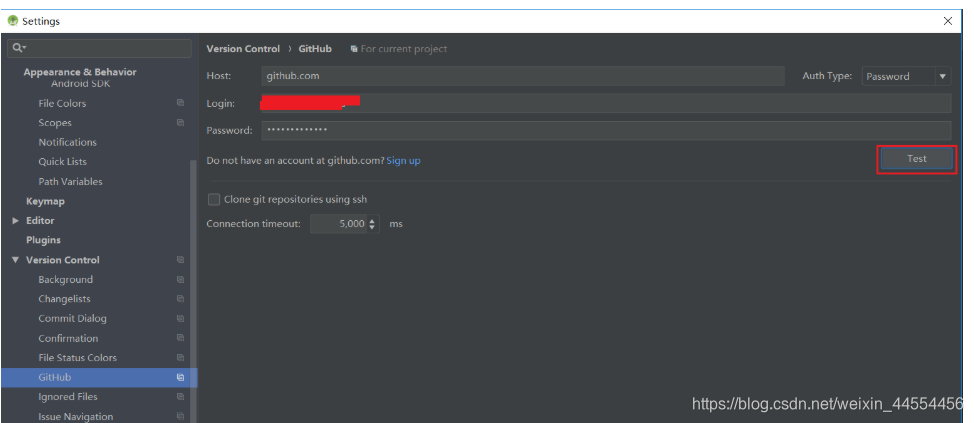Open Changelists settings page
Image resolution: width=974 pixels, height=423 pixels.
click(x=64, y=299)
